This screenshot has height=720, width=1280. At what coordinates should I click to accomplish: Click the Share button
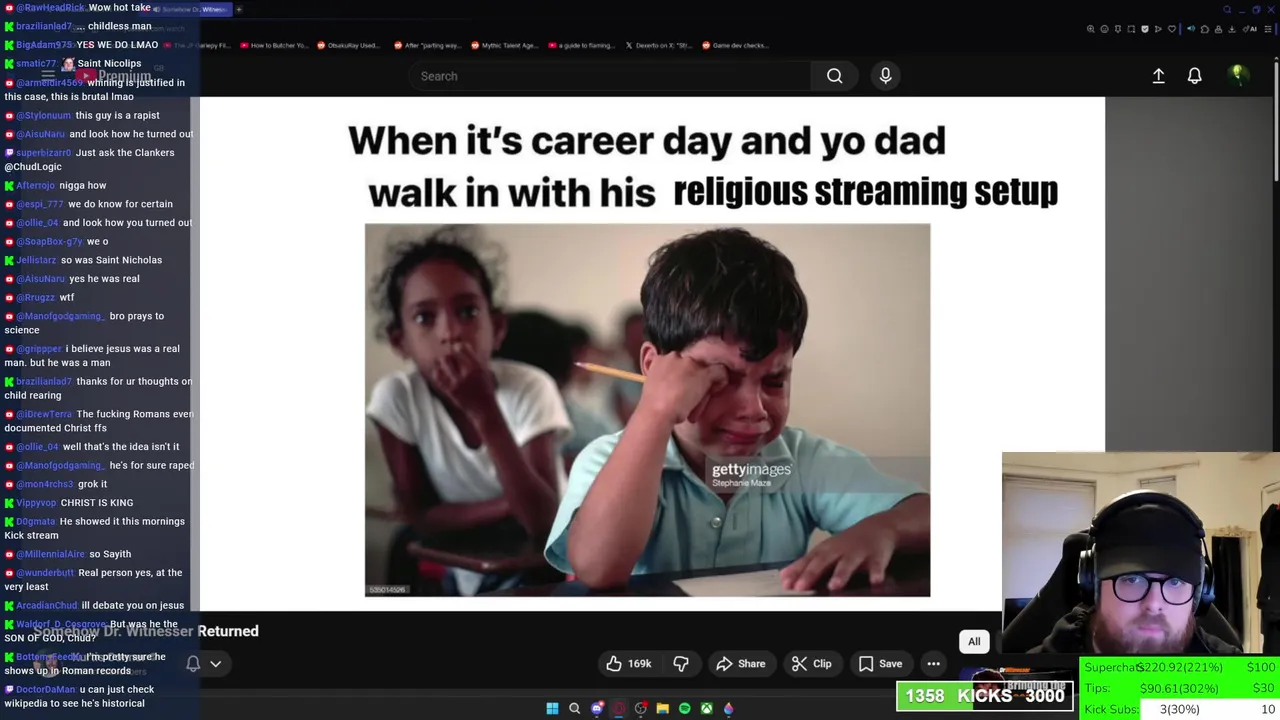[740, 664]
